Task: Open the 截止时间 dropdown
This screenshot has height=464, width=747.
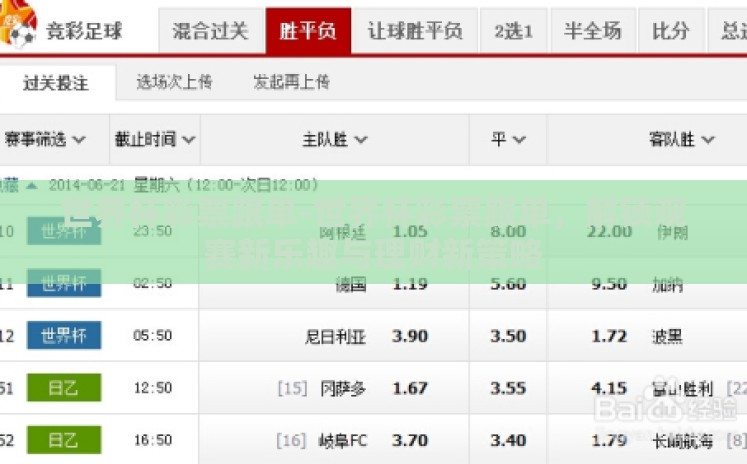Action: click(155, 140)
